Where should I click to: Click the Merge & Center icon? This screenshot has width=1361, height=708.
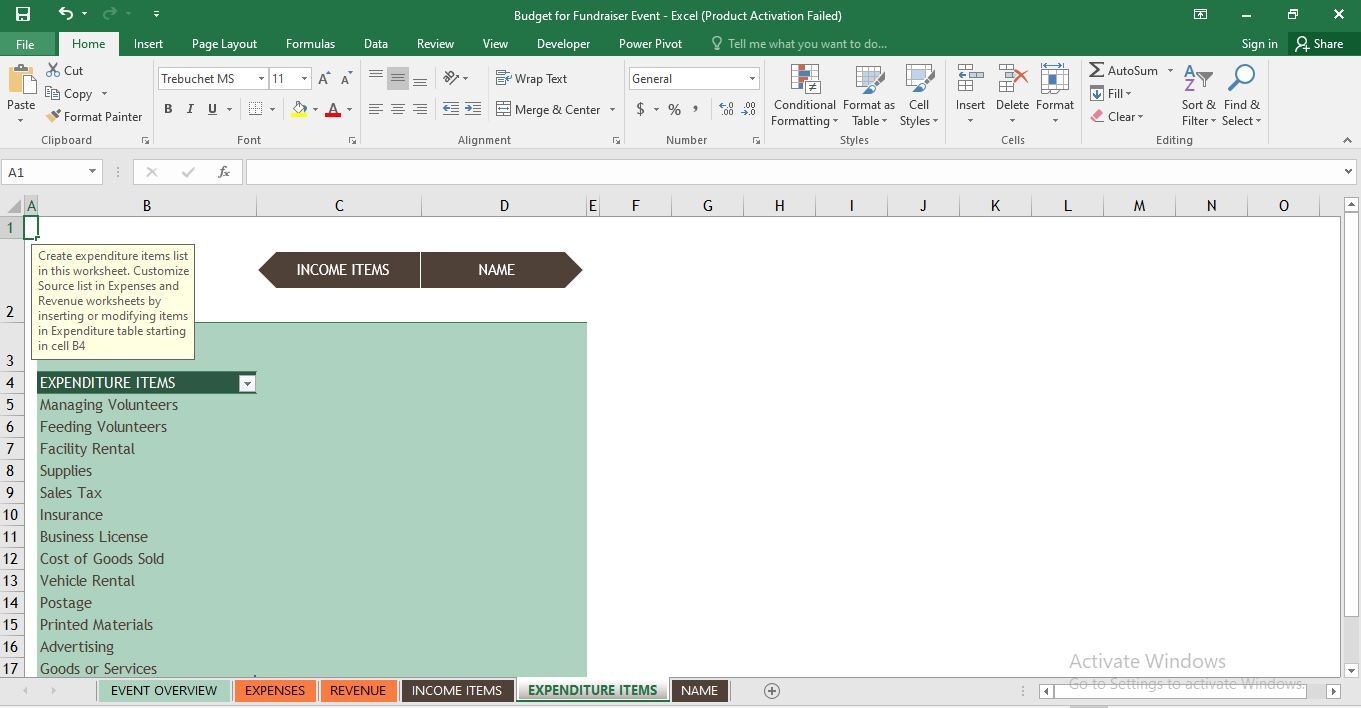[x=503, y=109]
